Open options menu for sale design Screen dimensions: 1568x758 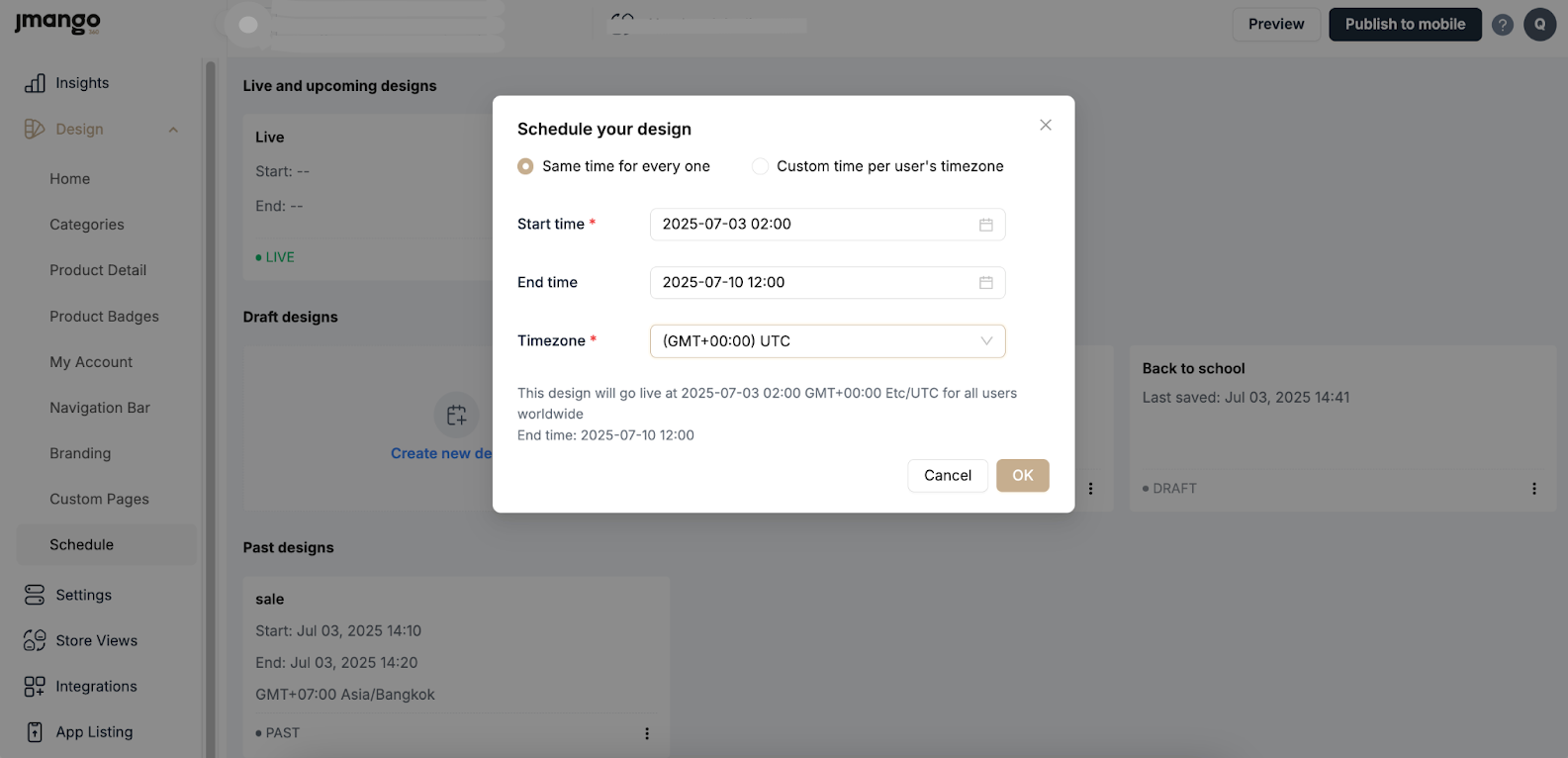(647, 733)
